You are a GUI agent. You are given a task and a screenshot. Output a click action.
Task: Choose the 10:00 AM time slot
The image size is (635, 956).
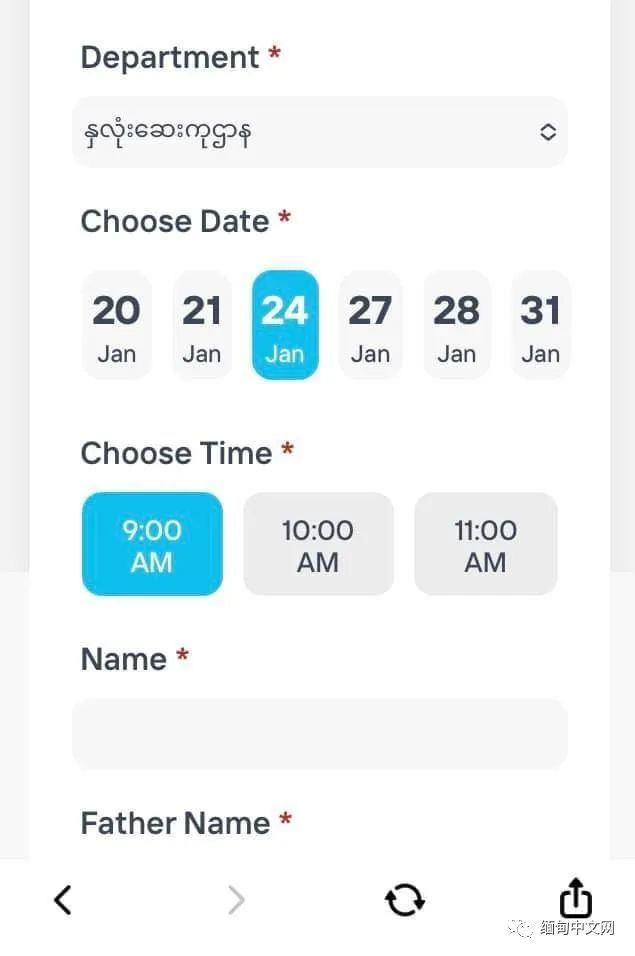318,544
